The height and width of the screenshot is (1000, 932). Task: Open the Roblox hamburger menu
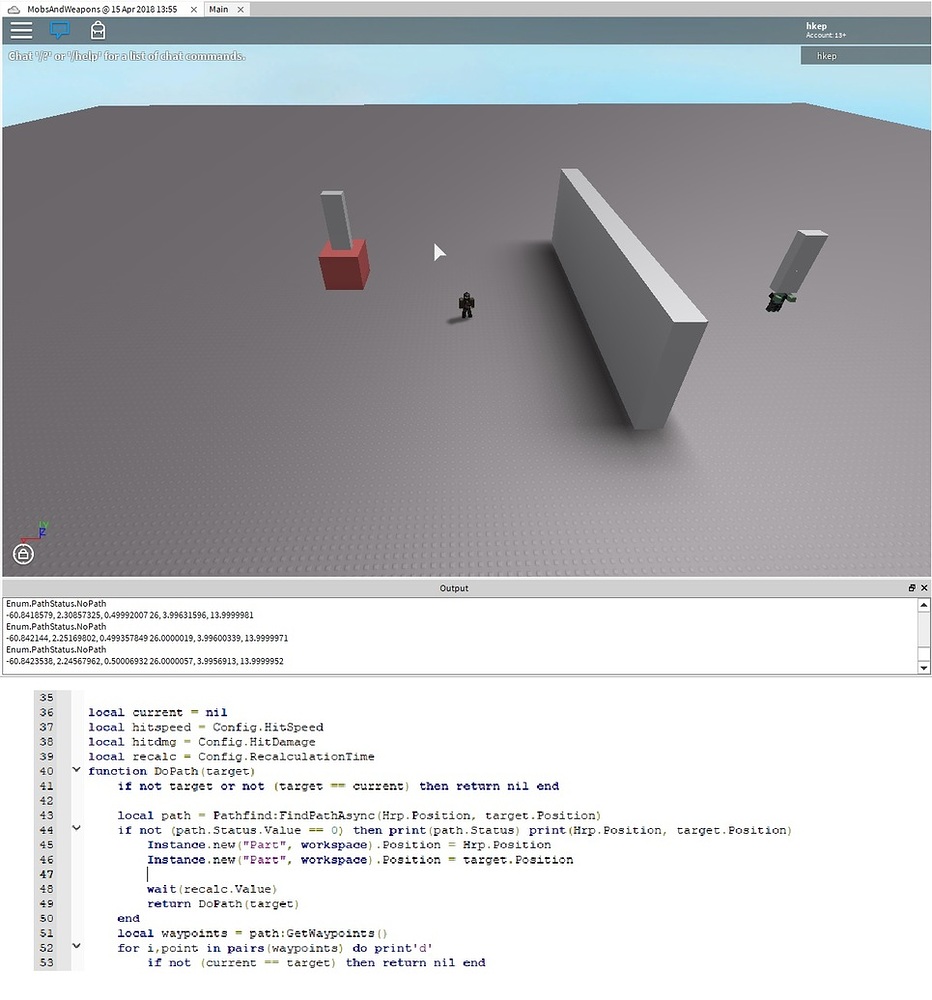coord(21,30)
